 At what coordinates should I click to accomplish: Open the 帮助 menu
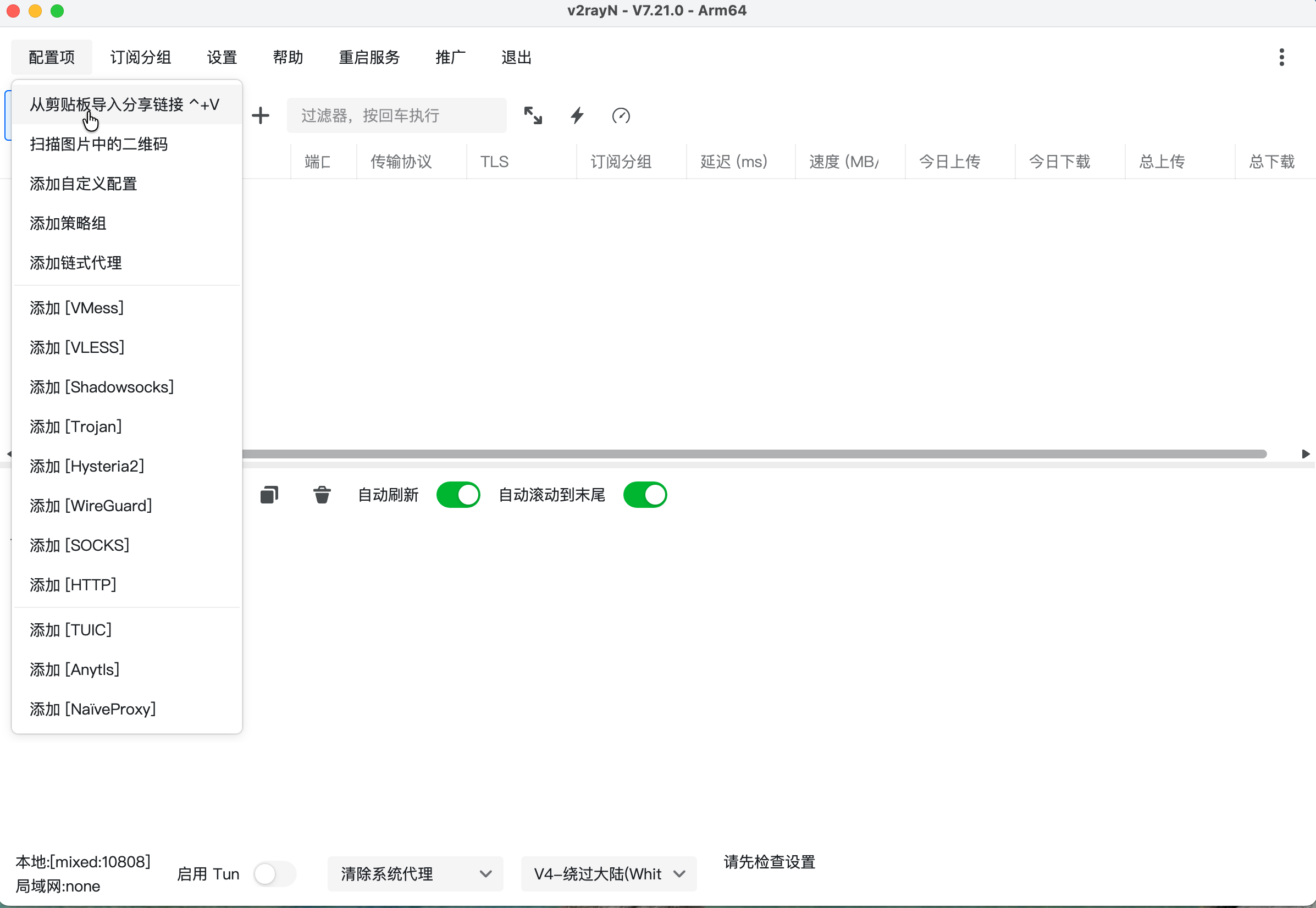[x=288, y=57]
